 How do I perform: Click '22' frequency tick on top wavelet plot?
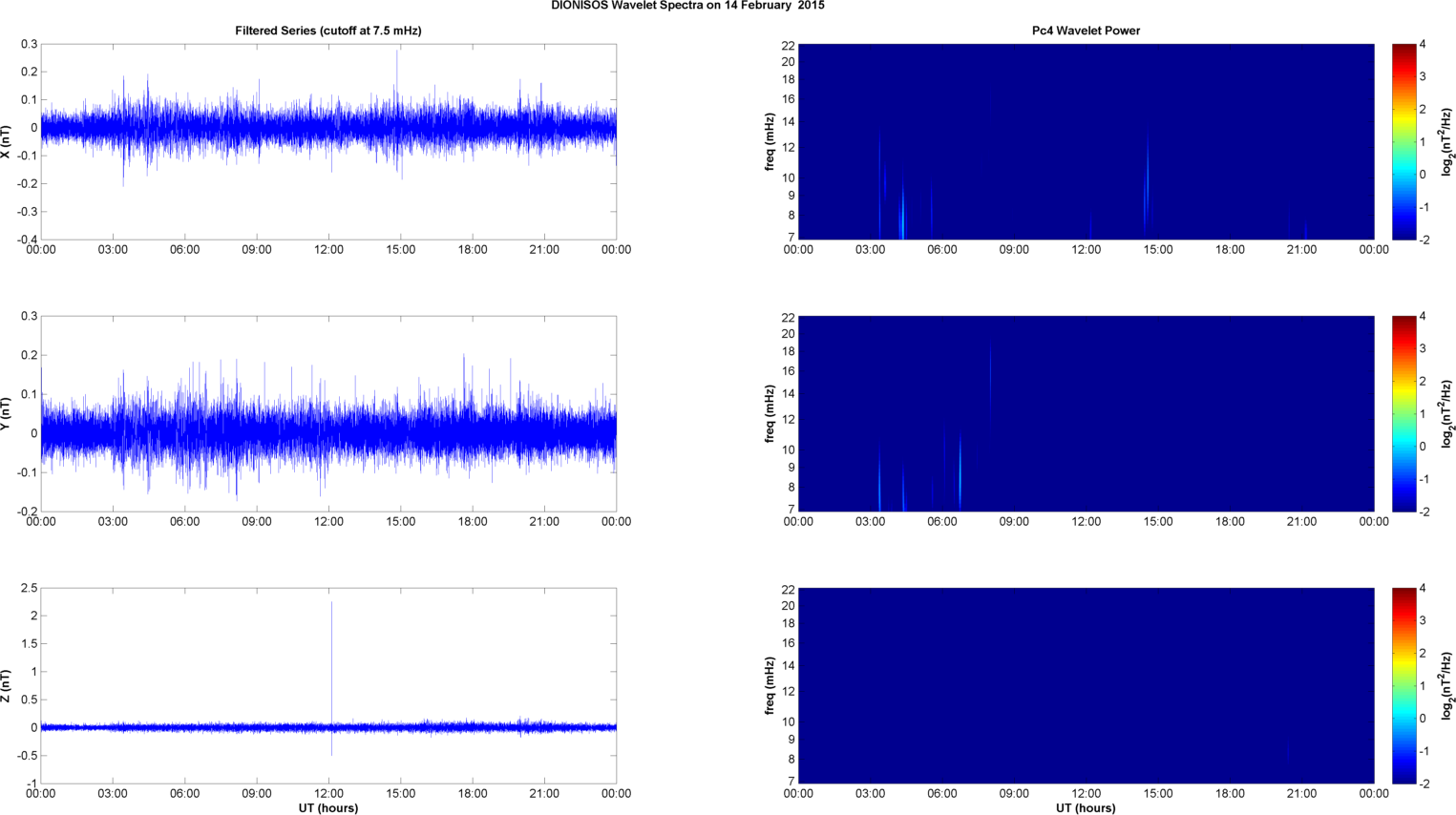[x=788, y=46]
